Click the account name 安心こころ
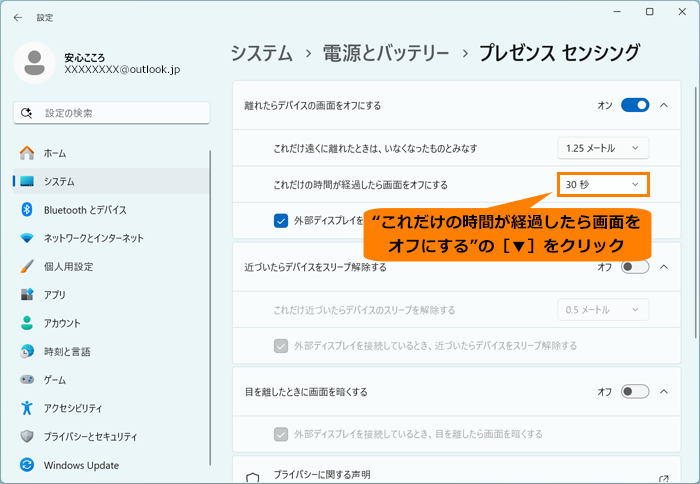This screenshot has width=700, height=484. click(x=85, y=58)
